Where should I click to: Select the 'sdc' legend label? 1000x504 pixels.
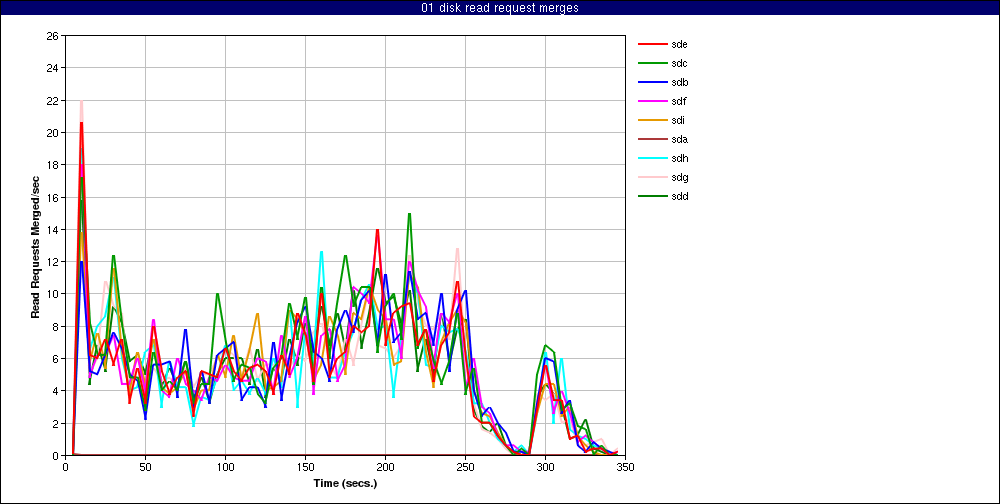click(680, 63)
